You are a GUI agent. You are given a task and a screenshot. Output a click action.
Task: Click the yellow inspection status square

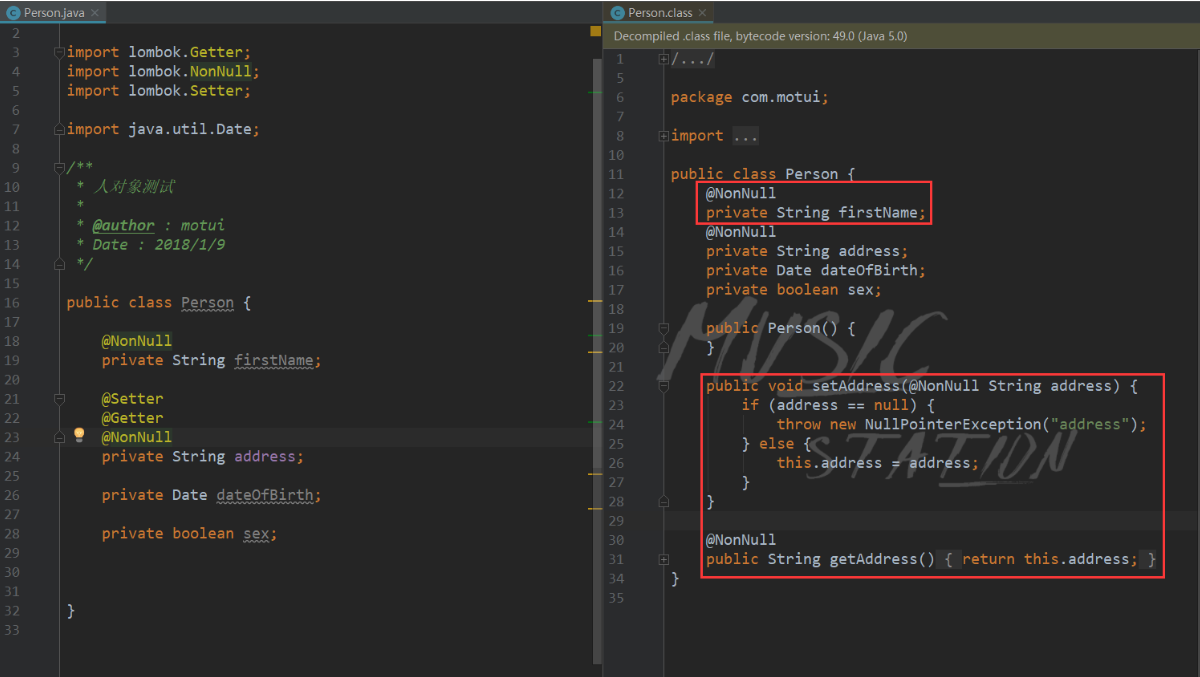coord(595,32)
